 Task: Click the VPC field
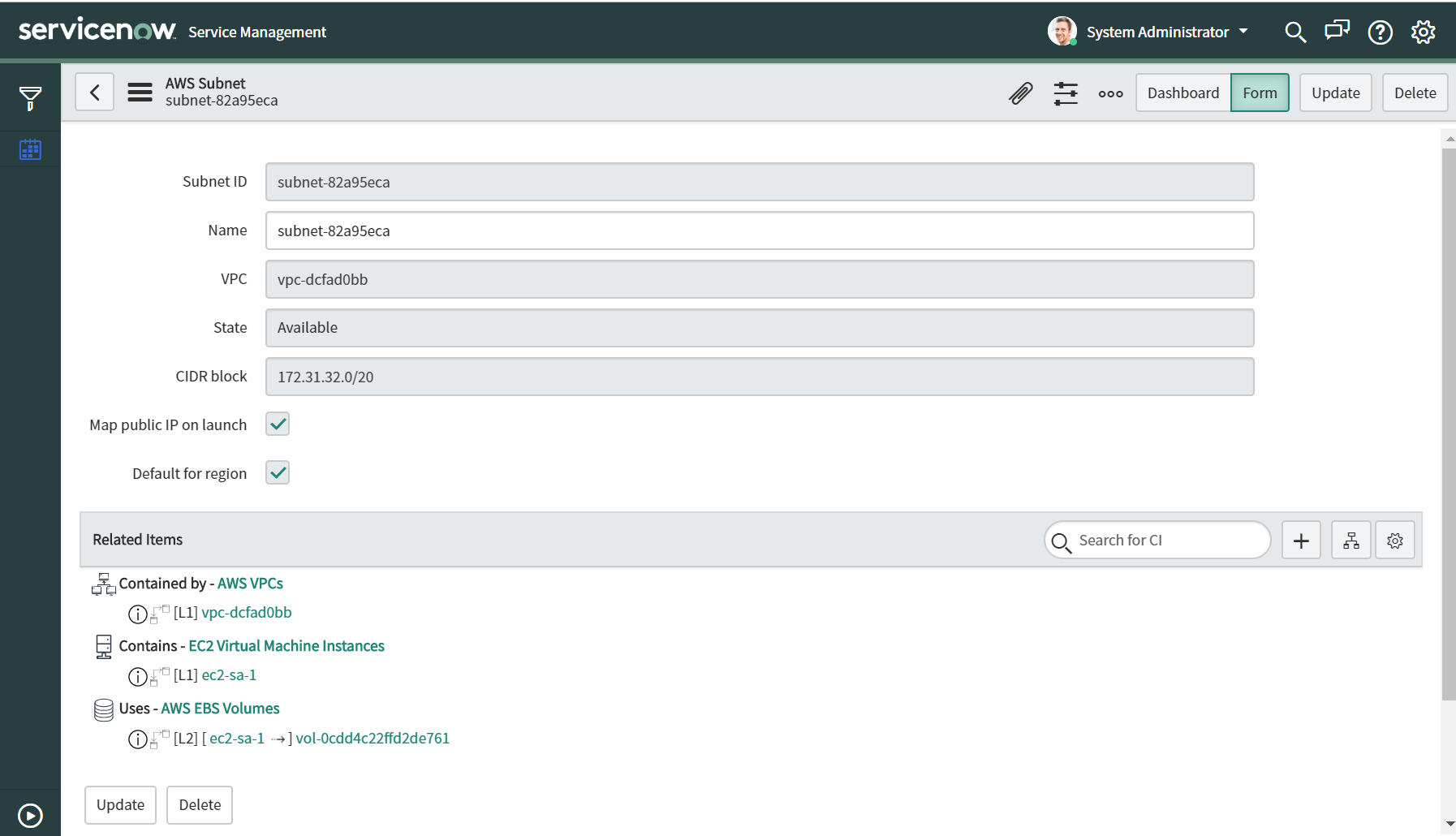pos(760,279)
